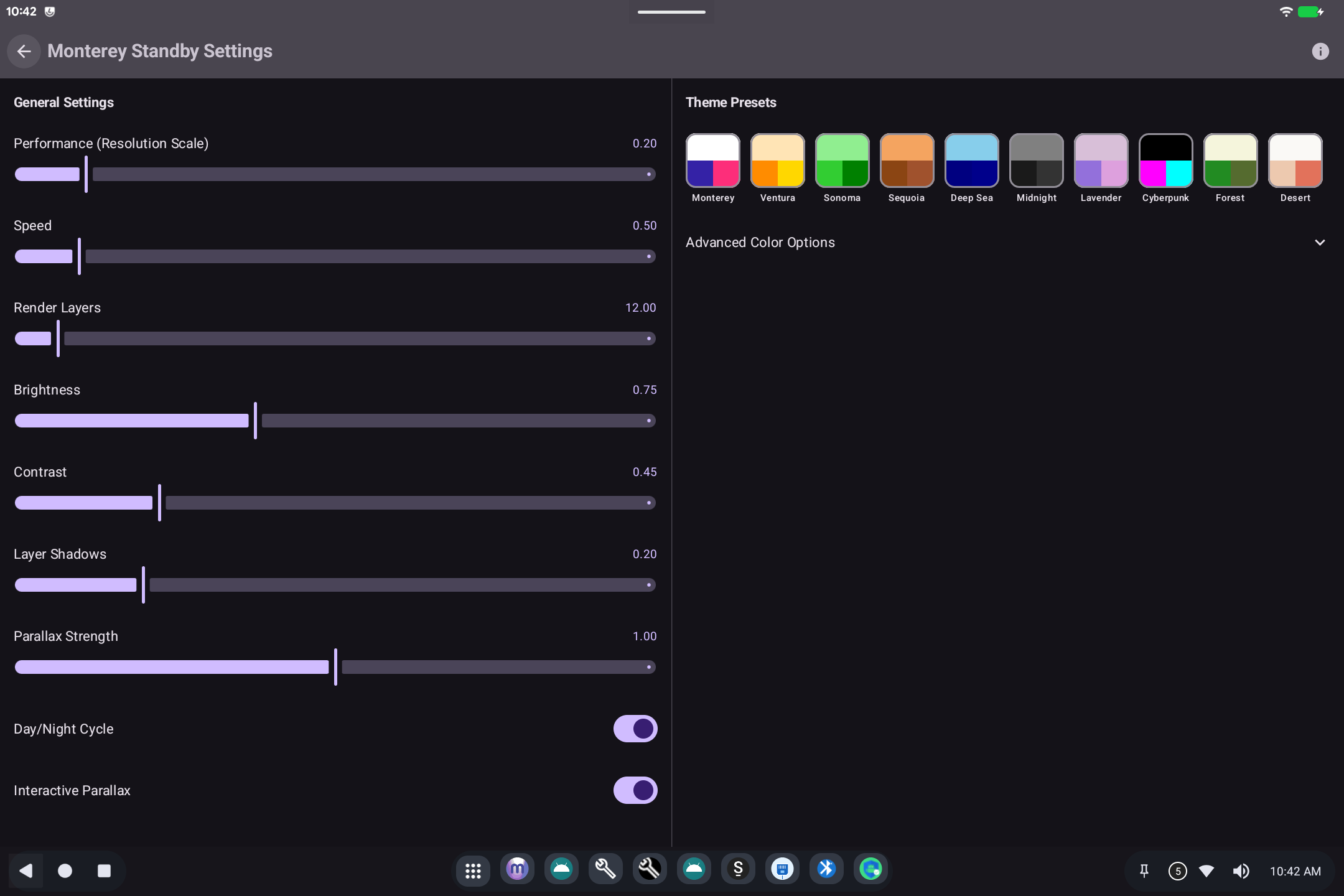Click the 10:42 AM clock in tray
This screenshot has height=896, width=1344.
point(1295,871)
